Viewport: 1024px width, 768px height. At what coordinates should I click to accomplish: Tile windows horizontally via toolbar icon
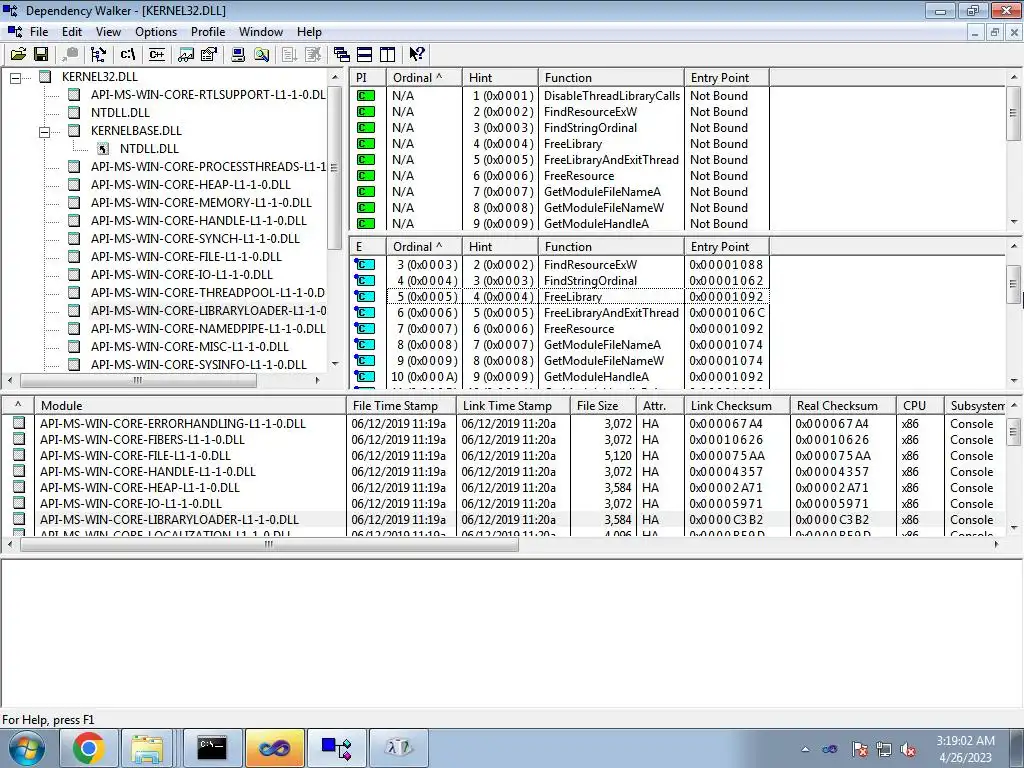coord(364,54)
